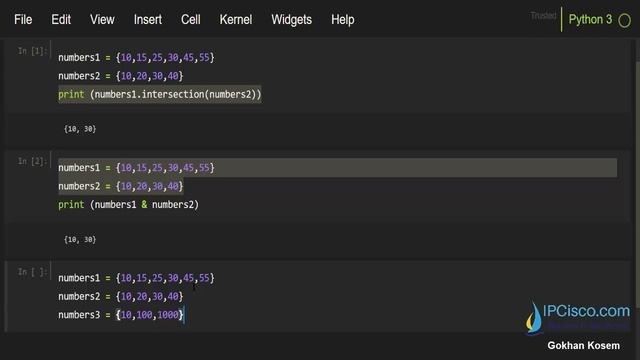The width and height of the screenshot is (640, 360).
Task: Open the Help menu
Action: click(342, 20)
